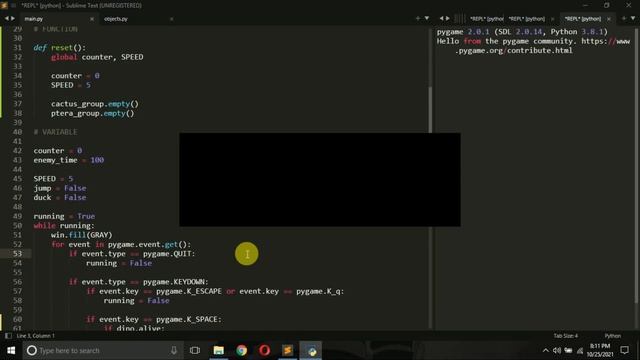This screenshot has height=360, width=640.
Task: Click 'duck = False' line
Action: [60, 197]
